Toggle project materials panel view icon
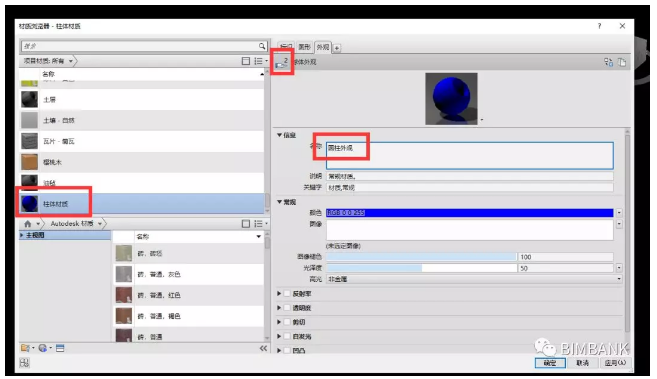Viewport: 657px width, 379px height. [x=246, y=61]
